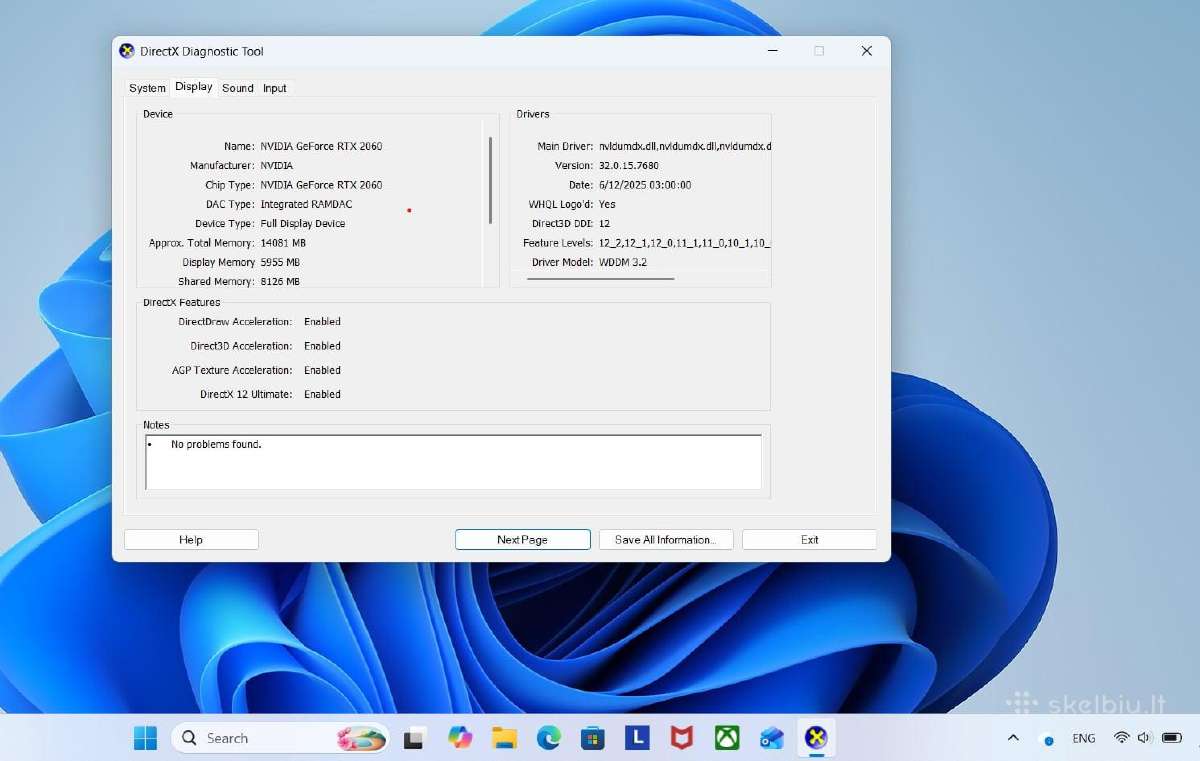This screenshot has height=761, width=1200.
Task: Open the volume speaker tray icon
Action: (1144, 738)
